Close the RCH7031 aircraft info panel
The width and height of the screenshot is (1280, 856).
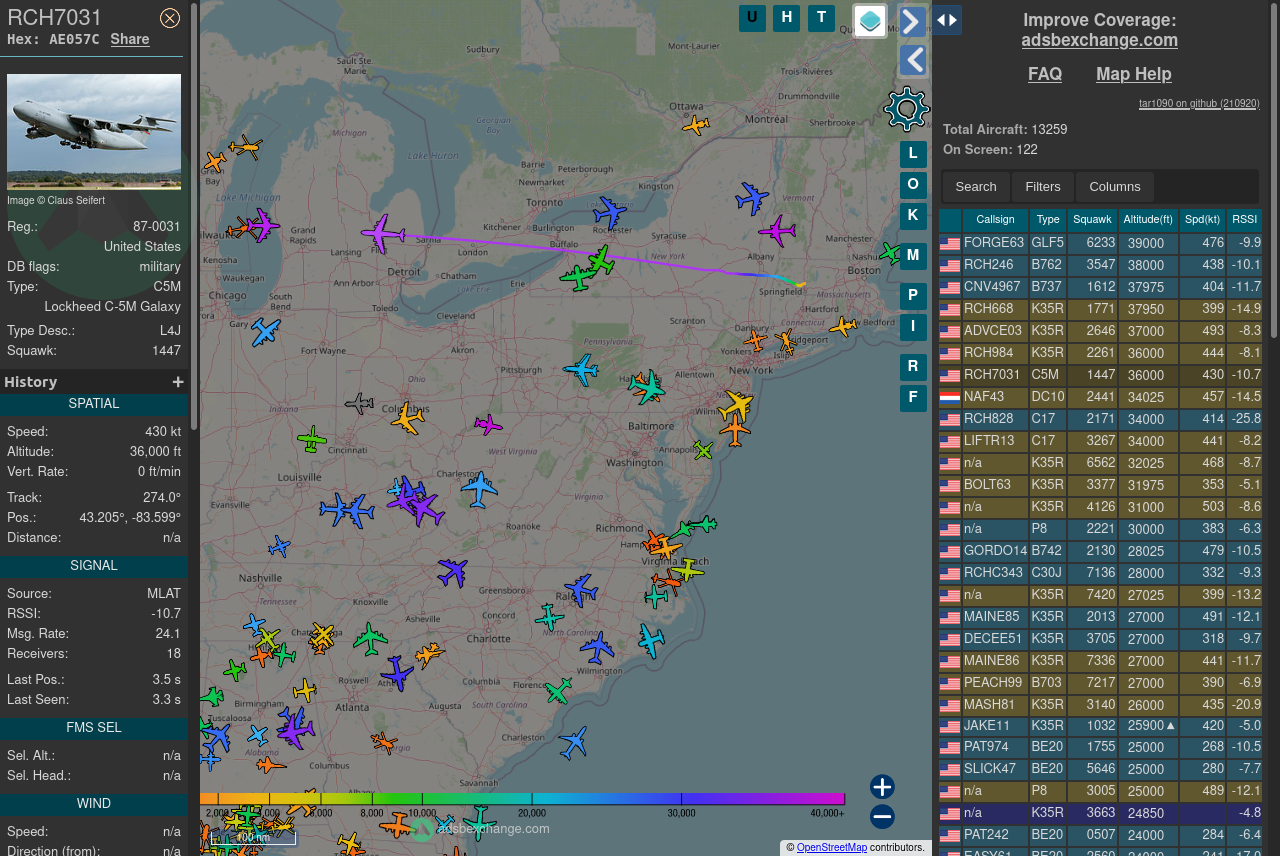170,18
